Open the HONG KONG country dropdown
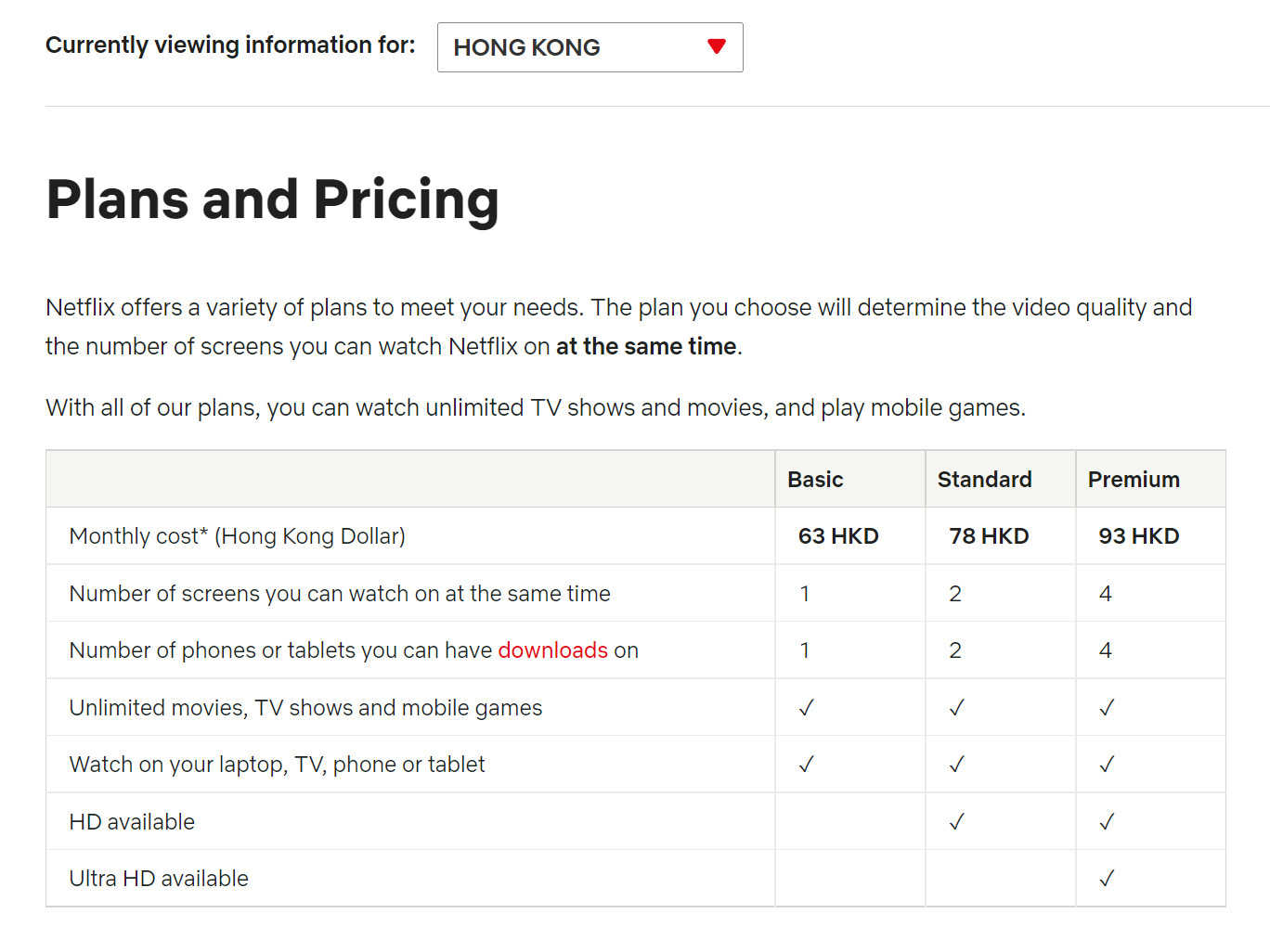The height and width of the screenshot is (952, 1270). (589, 47)
